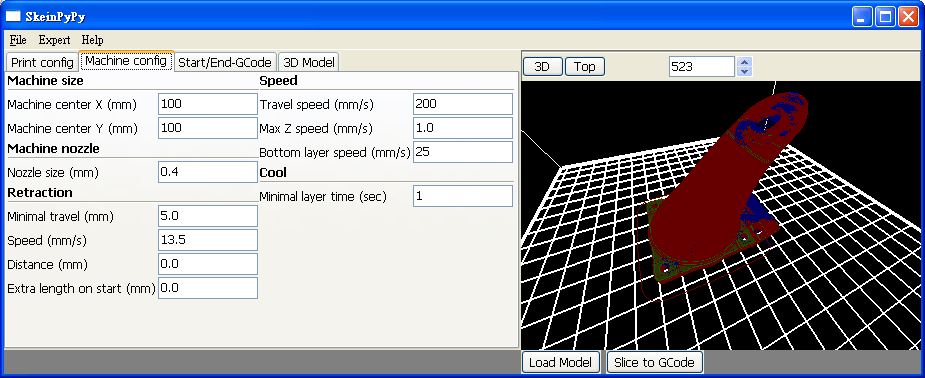Click the SkeinPyPy title bar app icon
Image resolution: width=925 pixels, height=378 pixels.
pos(13,17)
